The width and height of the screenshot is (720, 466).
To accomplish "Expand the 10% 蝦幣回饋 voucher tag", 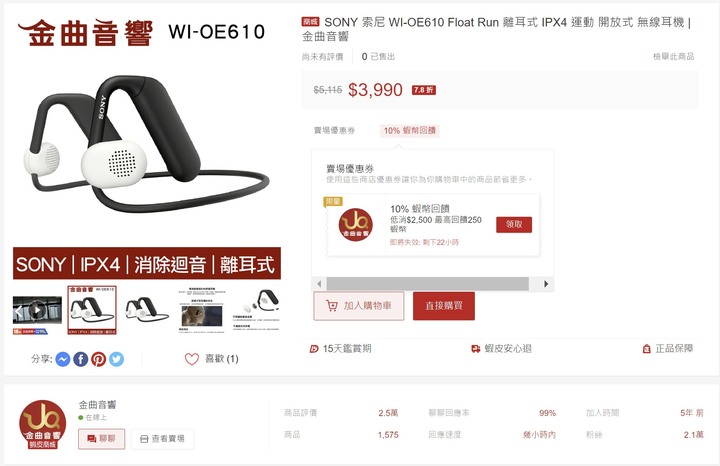I will (x=410, y=131).
